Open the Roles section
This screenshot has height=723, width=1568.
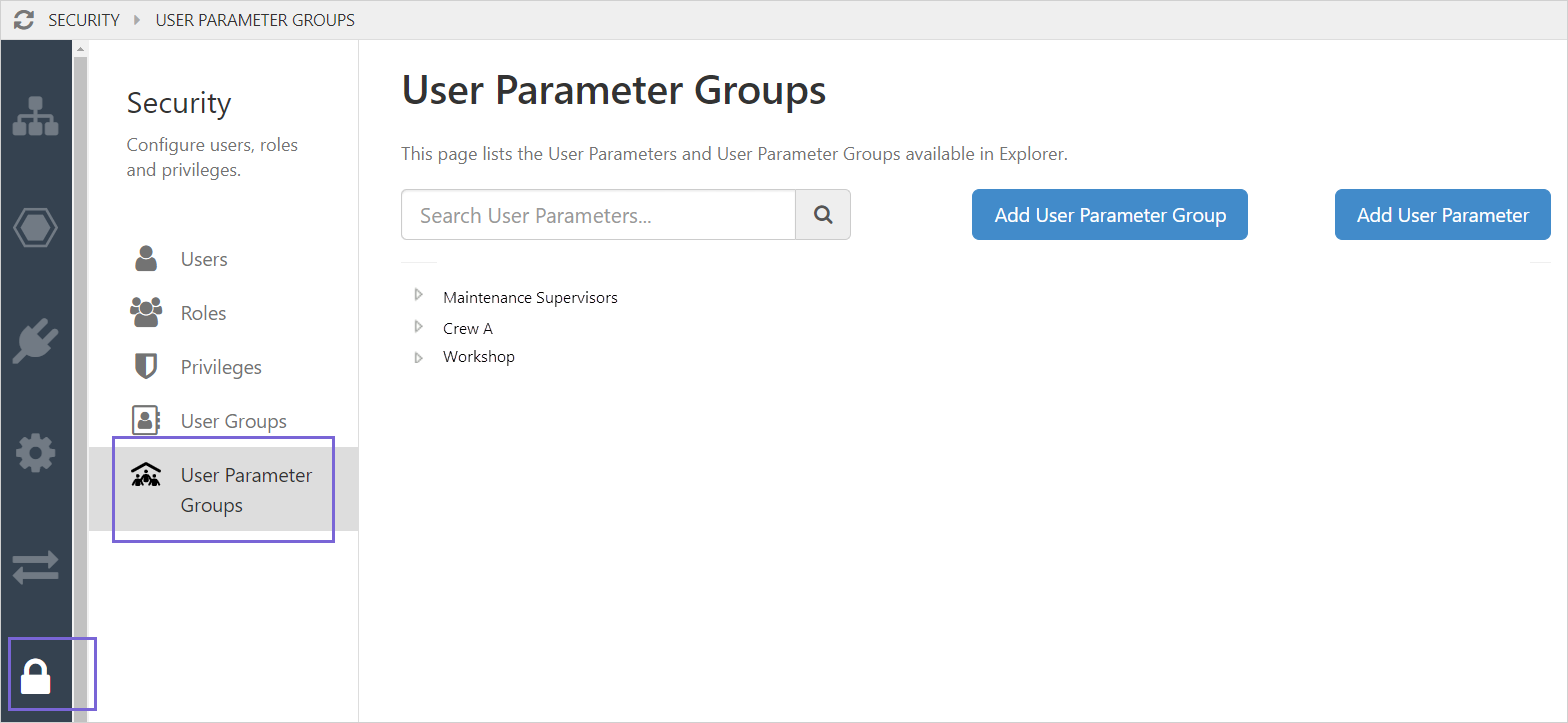click(203, 313)
